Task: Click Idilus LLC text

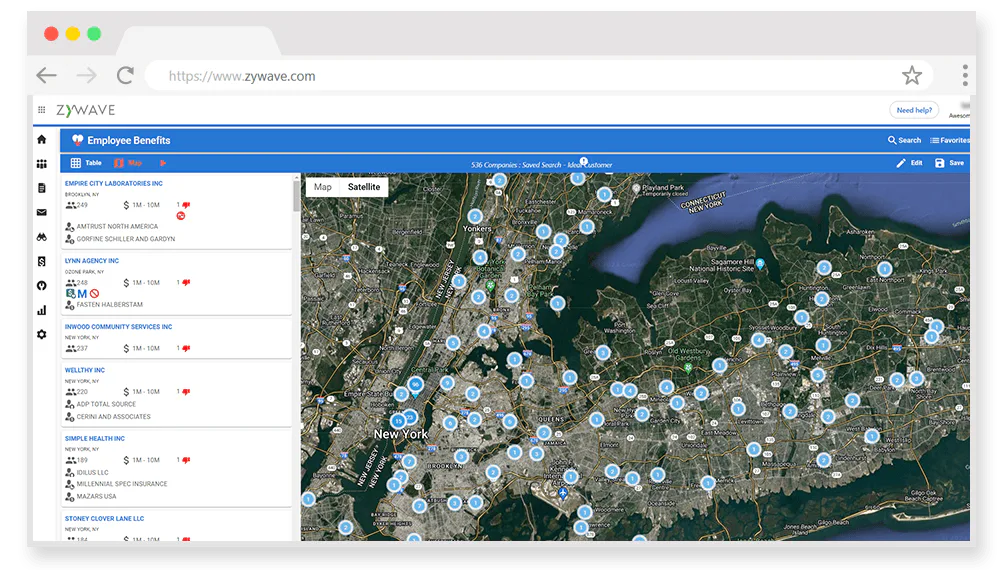Action: (x=92, y=472)
